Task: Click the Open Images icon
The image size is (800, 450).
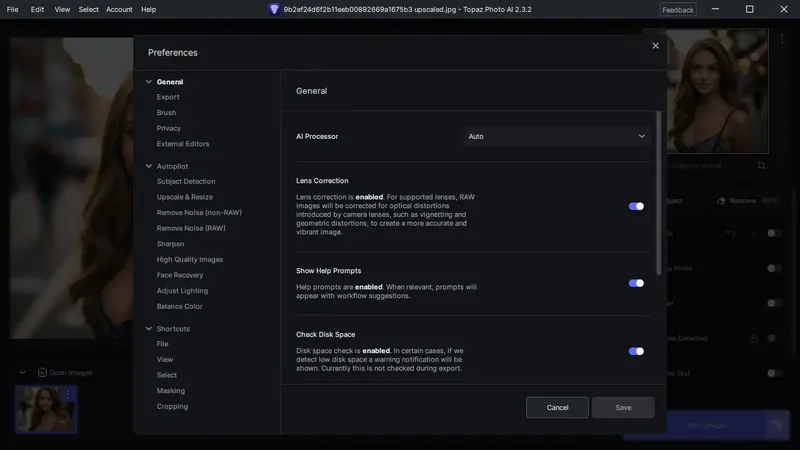Action: [43, 372]
